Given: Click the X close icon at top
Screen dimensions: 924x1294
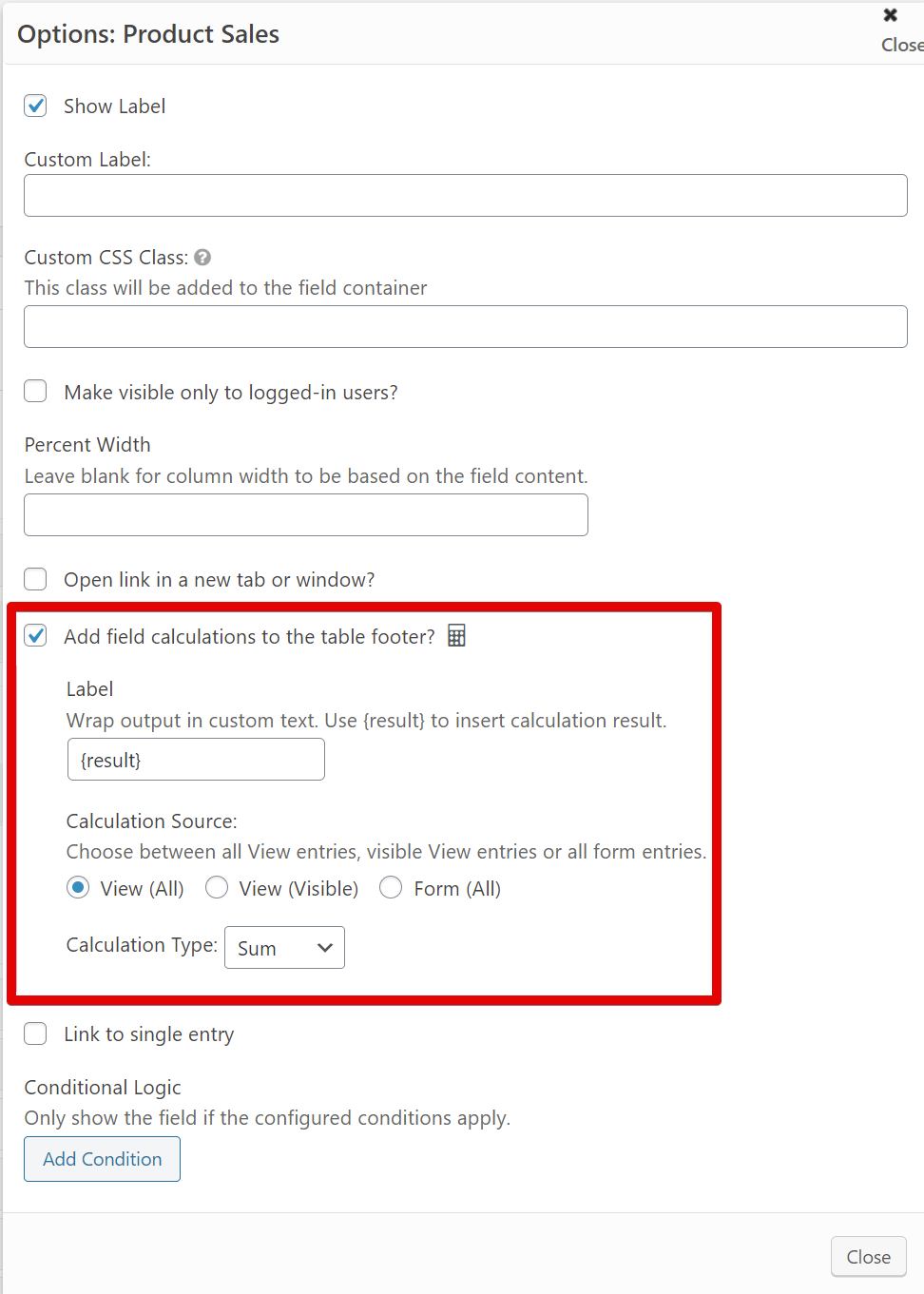Looking at the screenshot, I should (891, 15).
